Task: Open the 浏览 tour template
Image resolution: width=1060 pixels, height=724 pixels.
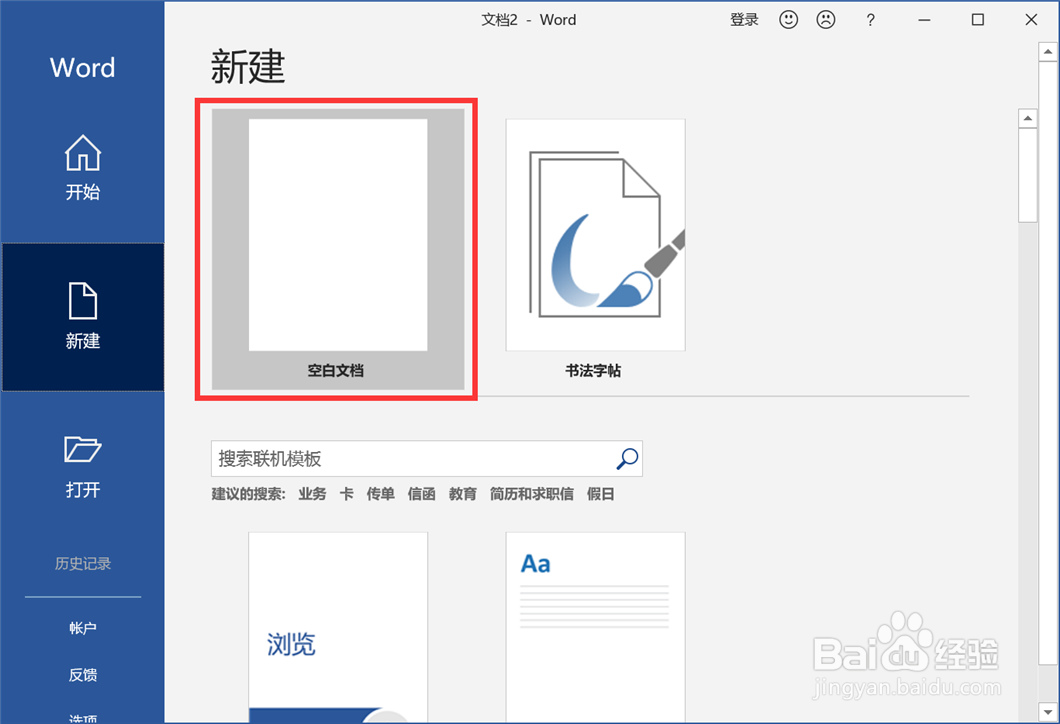Action: click(337, 627)
